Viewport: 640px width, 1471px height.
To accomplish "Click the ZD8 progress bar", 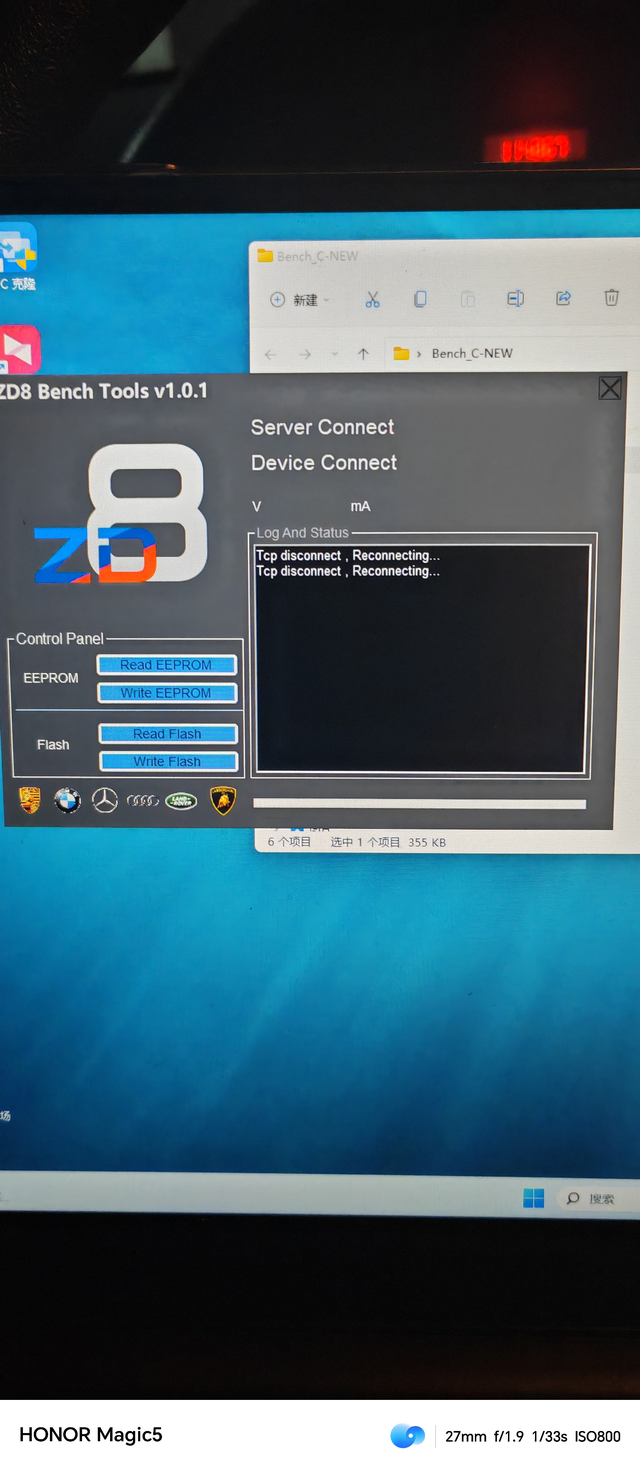I will pos(420,803).
